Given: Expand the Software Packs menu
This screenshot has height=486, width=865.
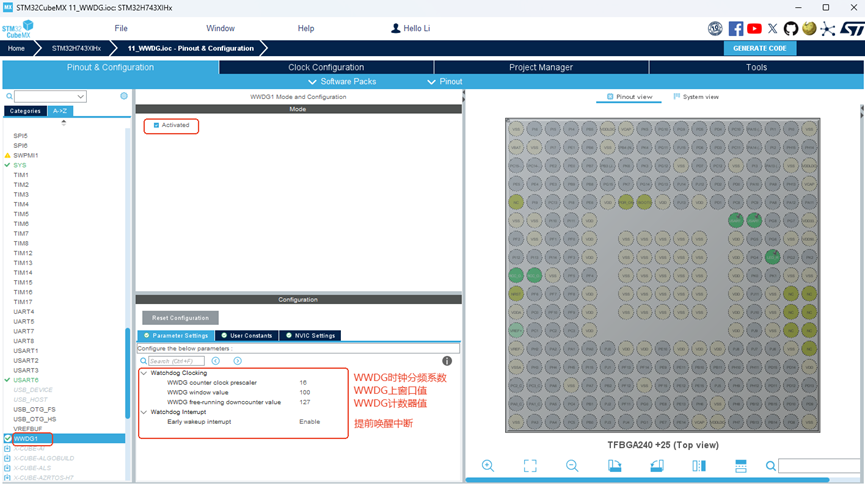Looking at the screenshot, I should [342, 82].
